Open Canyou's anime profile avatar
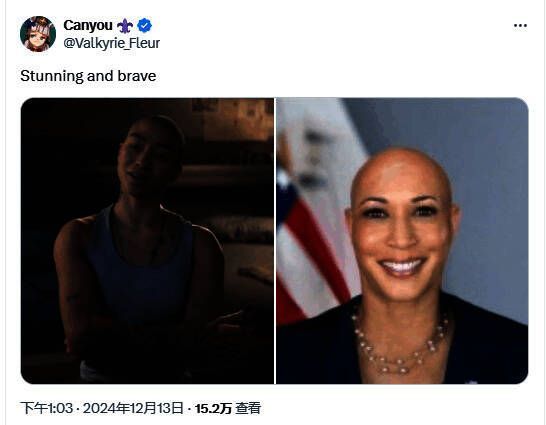546x425 pixels. tap(38, 34)
